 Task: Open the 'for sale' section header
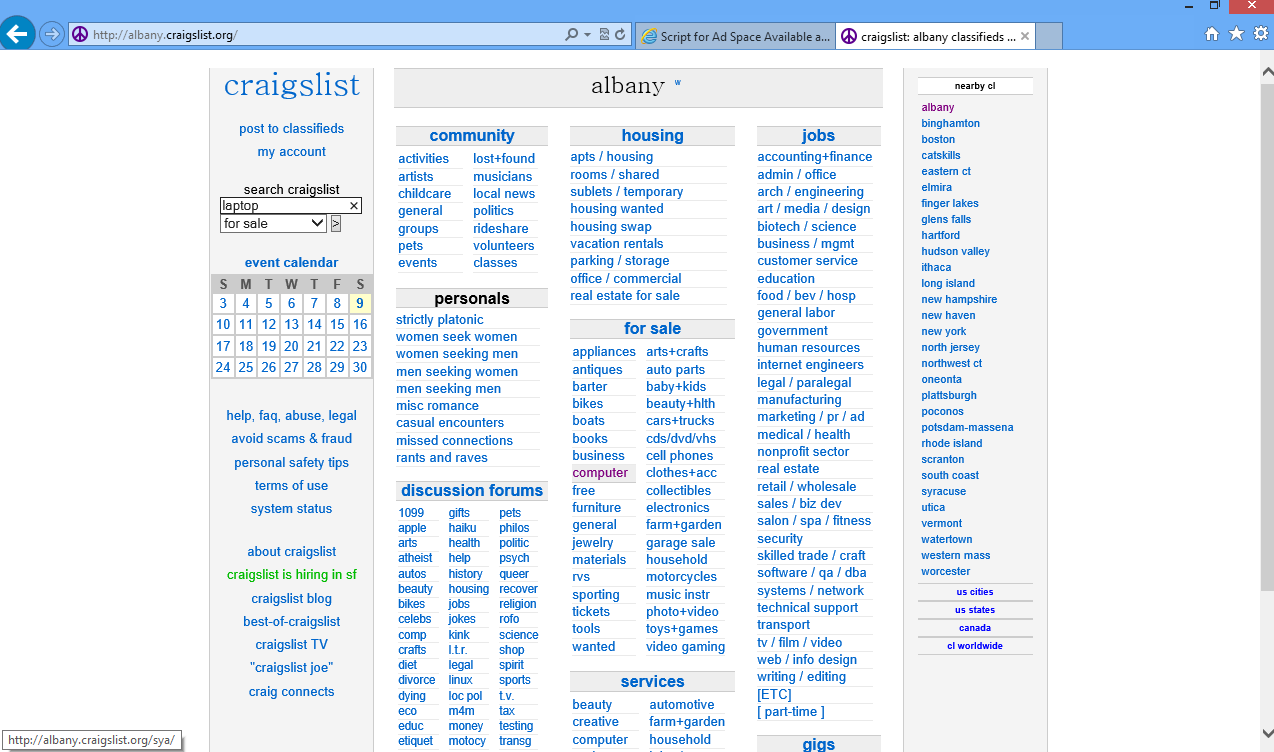pyautogui.click(x=652, y=329)
